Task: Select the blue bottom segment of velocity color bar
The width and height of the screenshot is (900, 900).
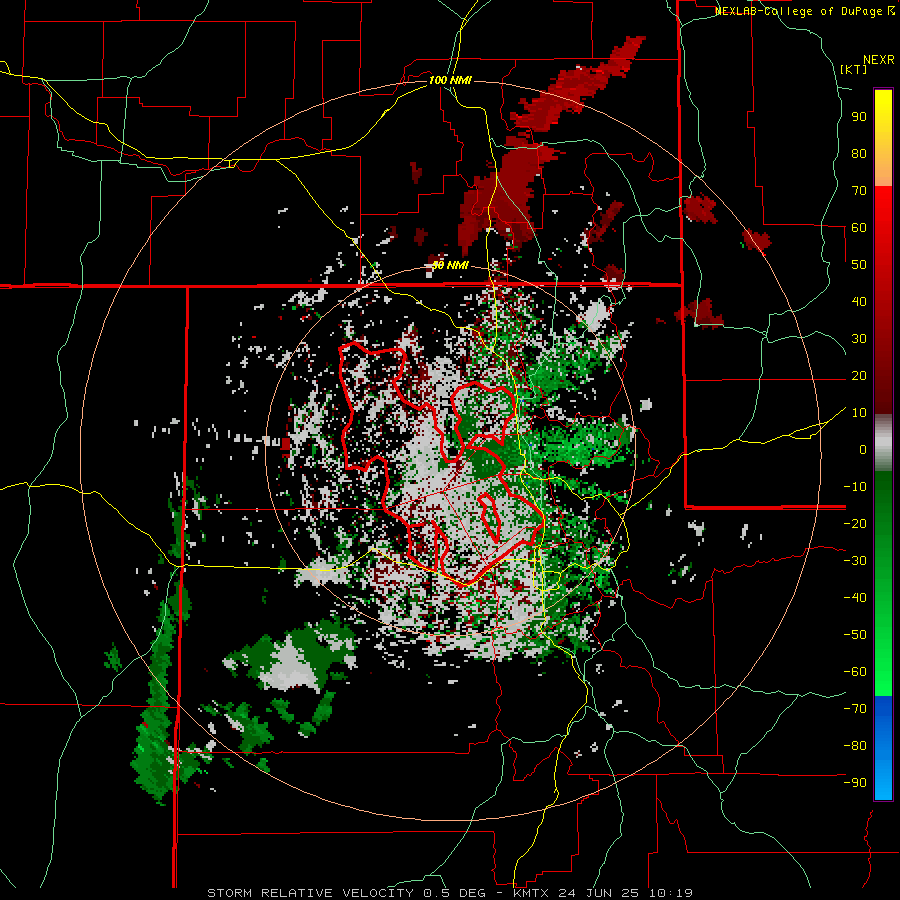Action: pos(883,748)
